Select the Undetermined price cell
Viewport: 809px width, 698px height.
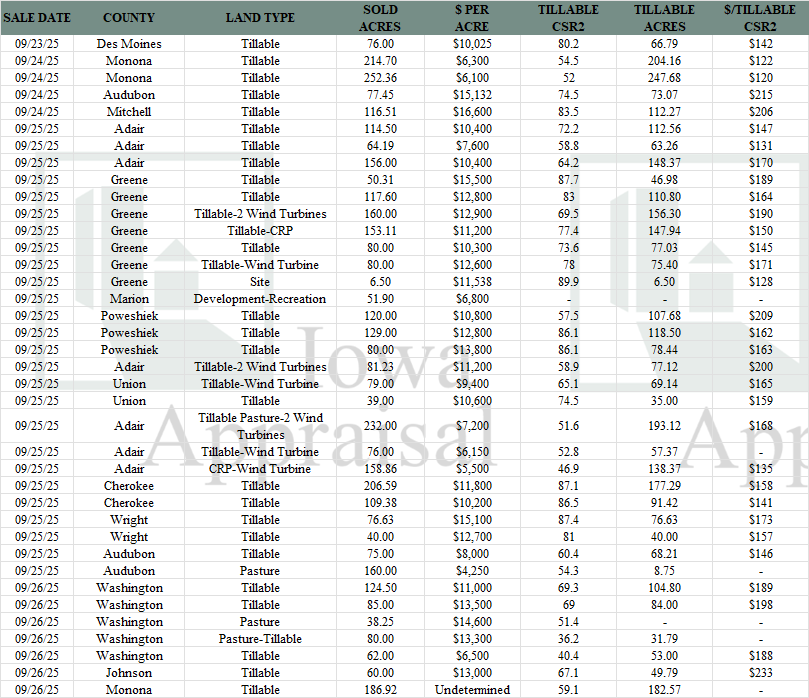(472, 690)
